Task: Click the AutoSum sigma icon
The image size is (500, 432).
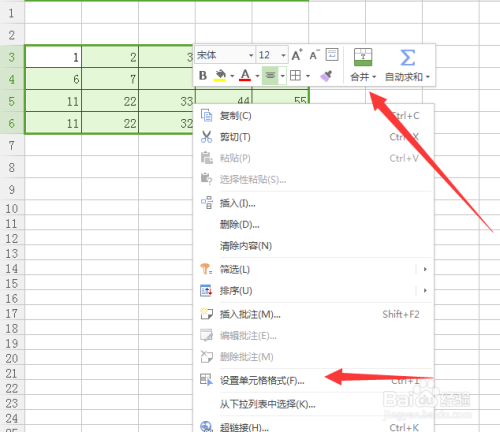Action: click(407, 57)
